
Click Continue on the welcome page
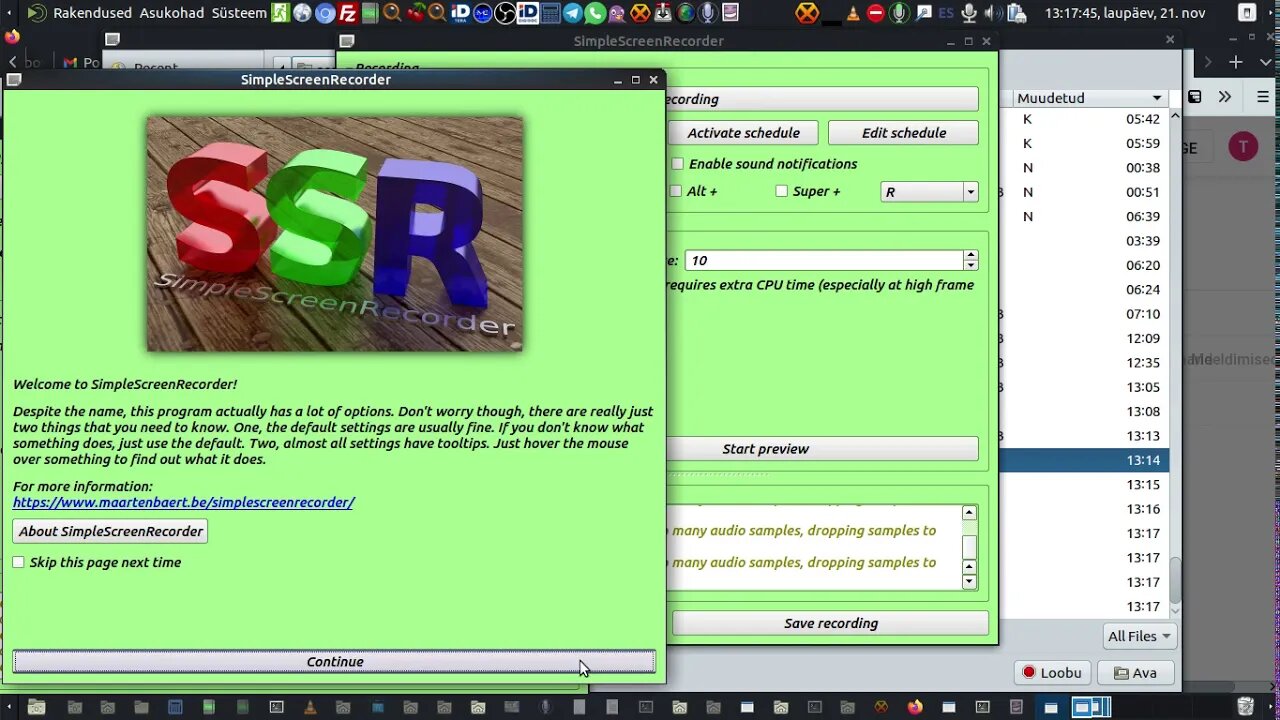pos(334,661)
